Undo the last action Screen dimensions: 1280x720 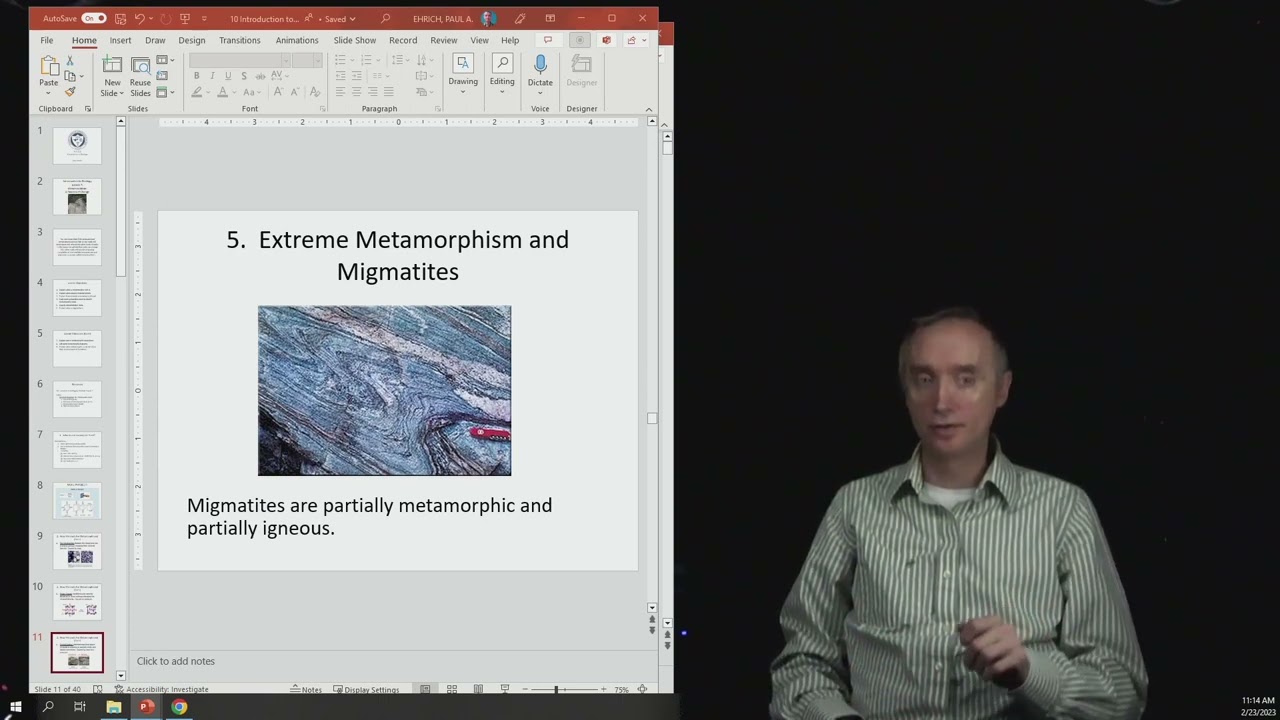click(x=140, y=18)
